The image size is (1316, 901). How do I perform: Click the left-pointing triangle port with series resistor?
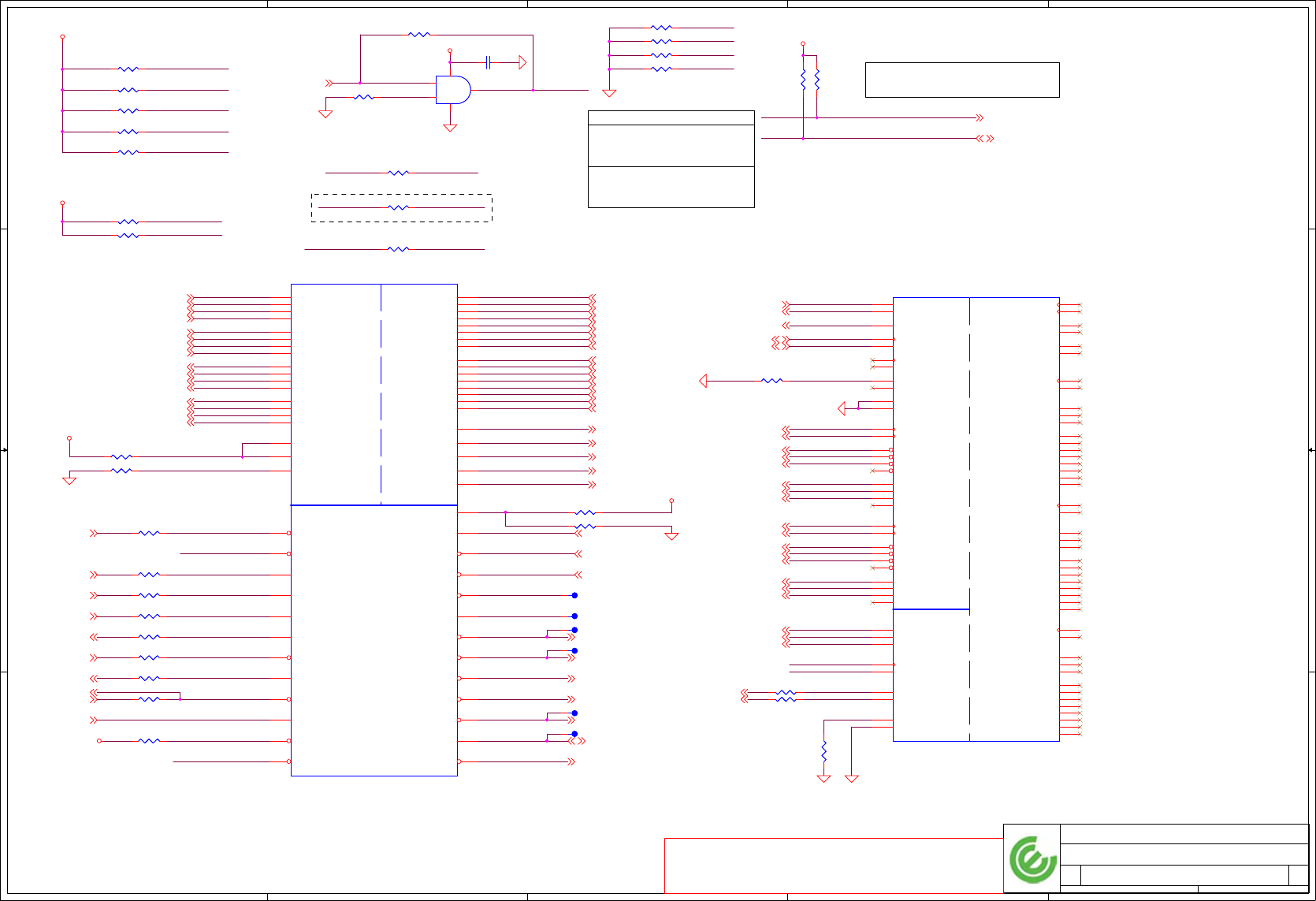point(703,381)
